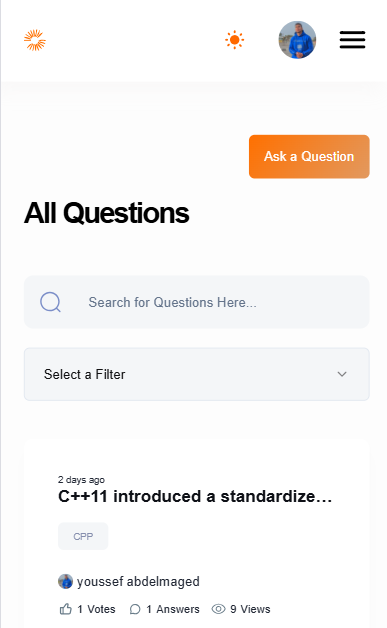
Task: Click the 1 Votes label
Action: point(96,609)
